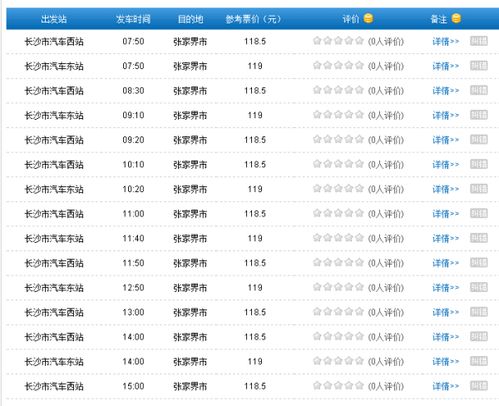Viewport: 499px width, 406px height.
Task: Click (0人评价) in the 08:30 row
Action: pyautogui.click(x=386, y=91)
